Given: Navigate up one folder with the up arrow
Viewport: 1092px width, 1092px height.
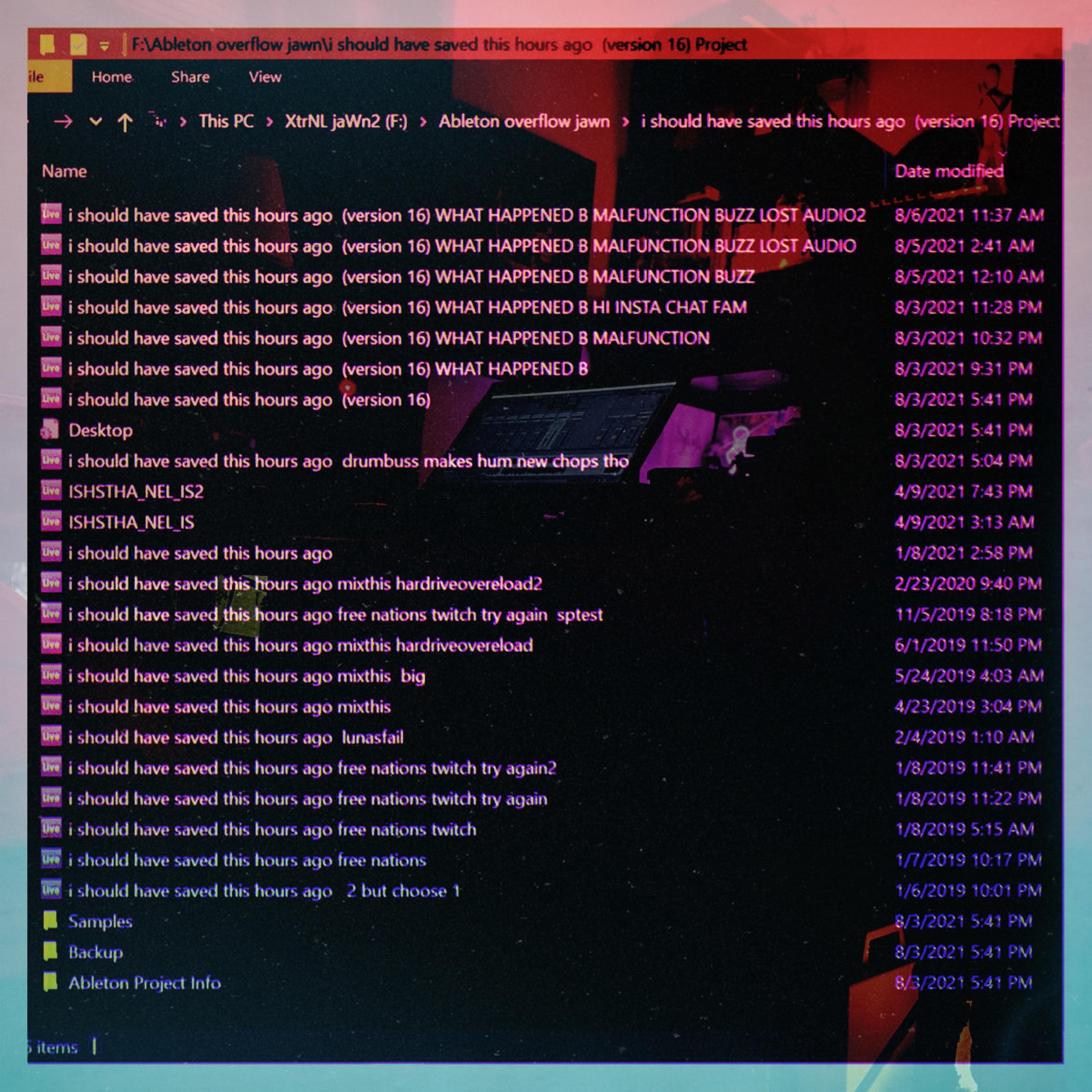Looking at the screenshot, I should tap(126, 122).
